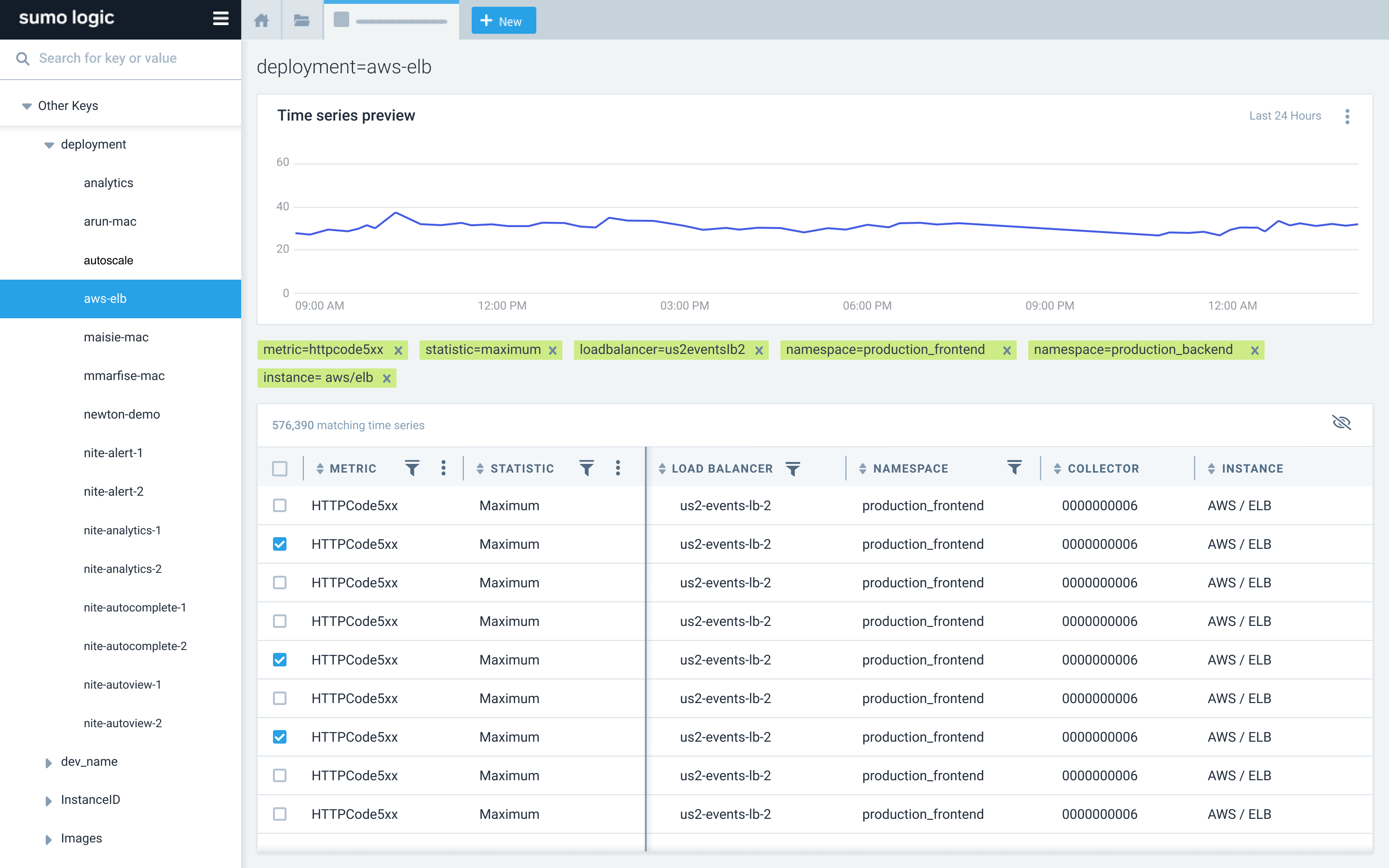The width and height of the screenshot is (1389, 868).
Task: Remove the metric=httpcode5xx filter chip
Action: pos(398,350)
